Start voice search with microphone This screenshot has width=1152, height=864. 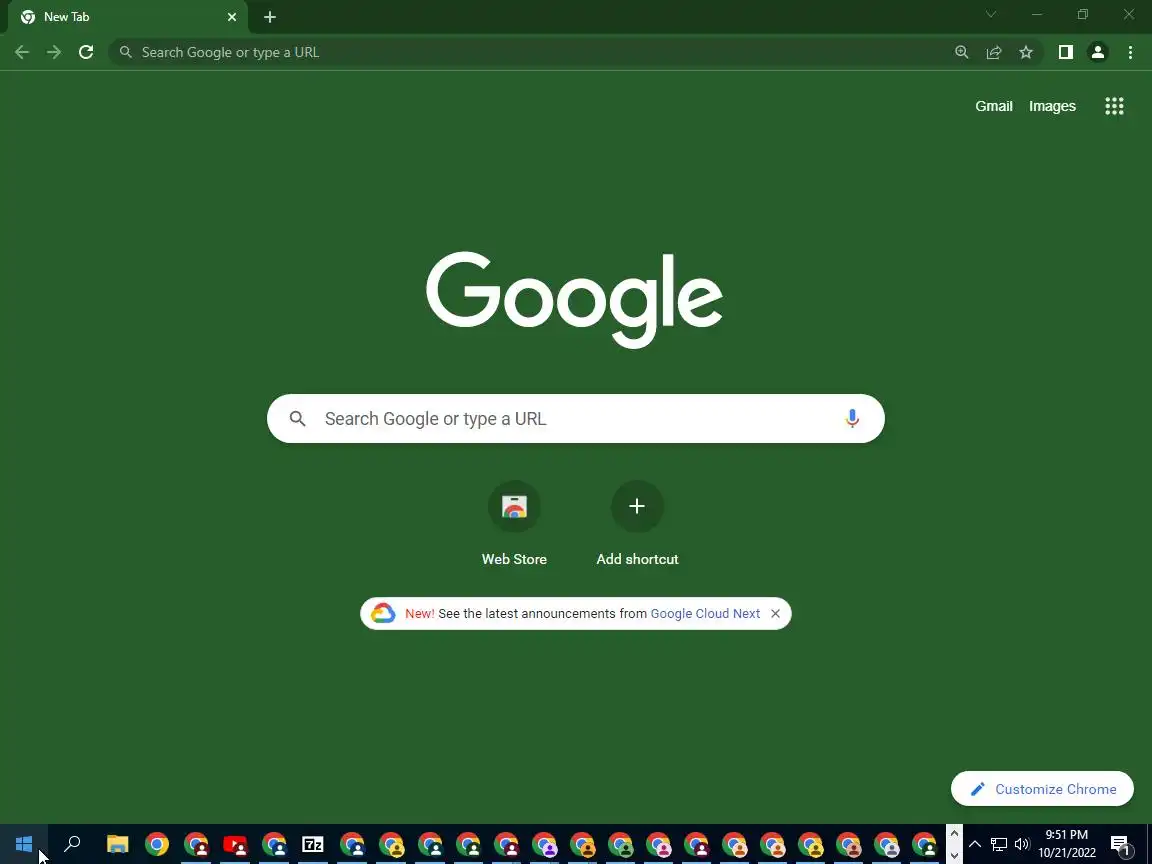point(852,419)
